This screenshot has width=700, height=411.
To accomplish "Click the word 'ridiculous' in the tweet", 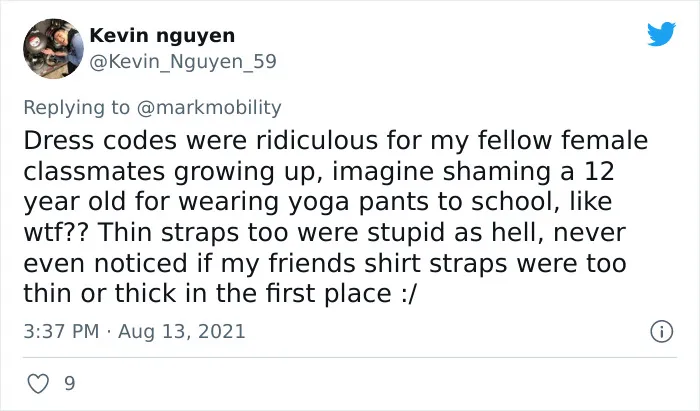I will tap(317, 140).
